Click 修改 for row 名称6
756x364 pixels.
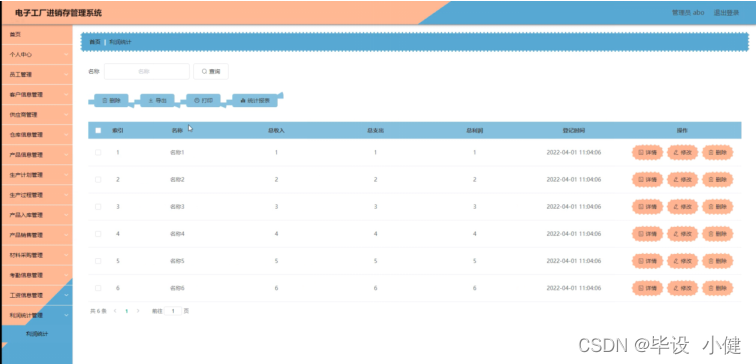tap(682, 288)
